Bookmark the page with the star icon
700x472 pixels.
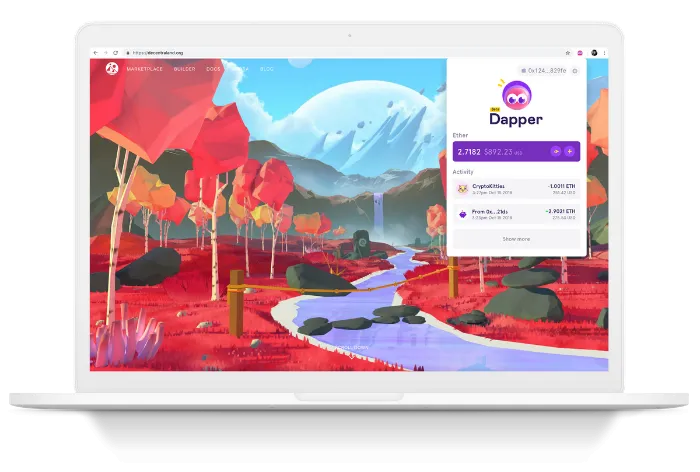click(568, 53)
